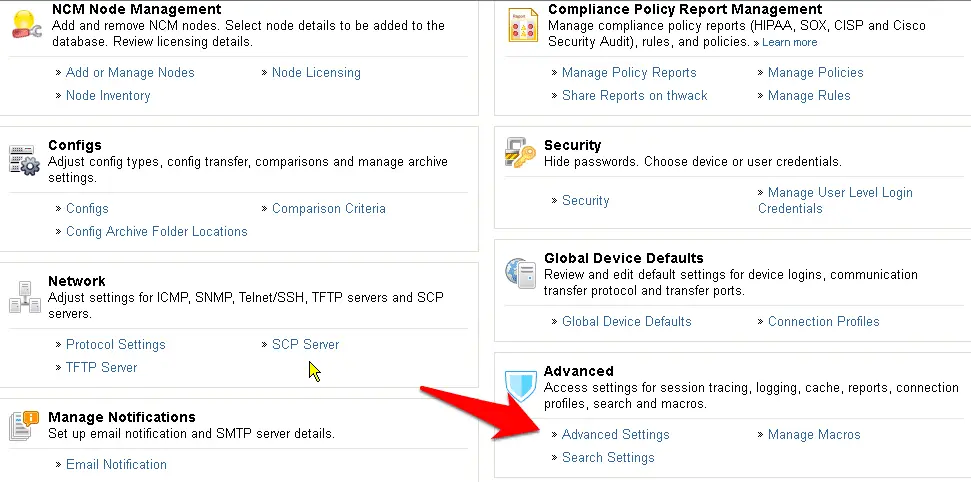
Task: Click the Advanced shield icon
Action: coord(520,385)
